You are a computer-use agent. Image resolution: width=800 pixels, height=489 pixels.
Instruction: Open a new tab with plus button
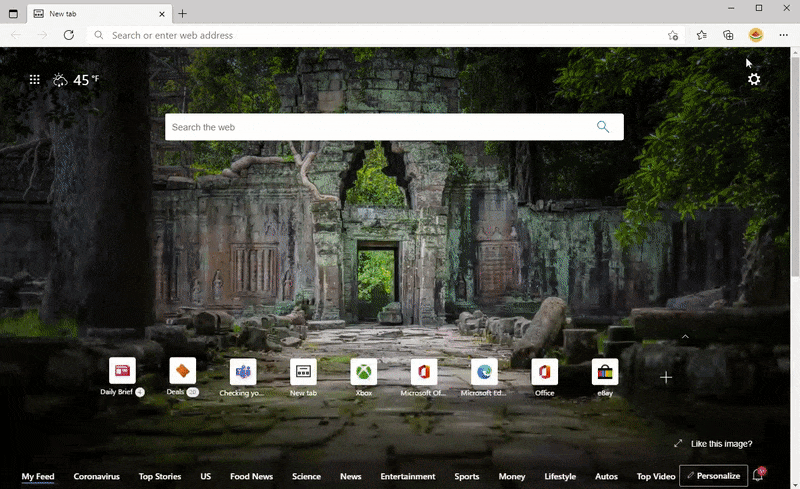(x=182, y=14)
